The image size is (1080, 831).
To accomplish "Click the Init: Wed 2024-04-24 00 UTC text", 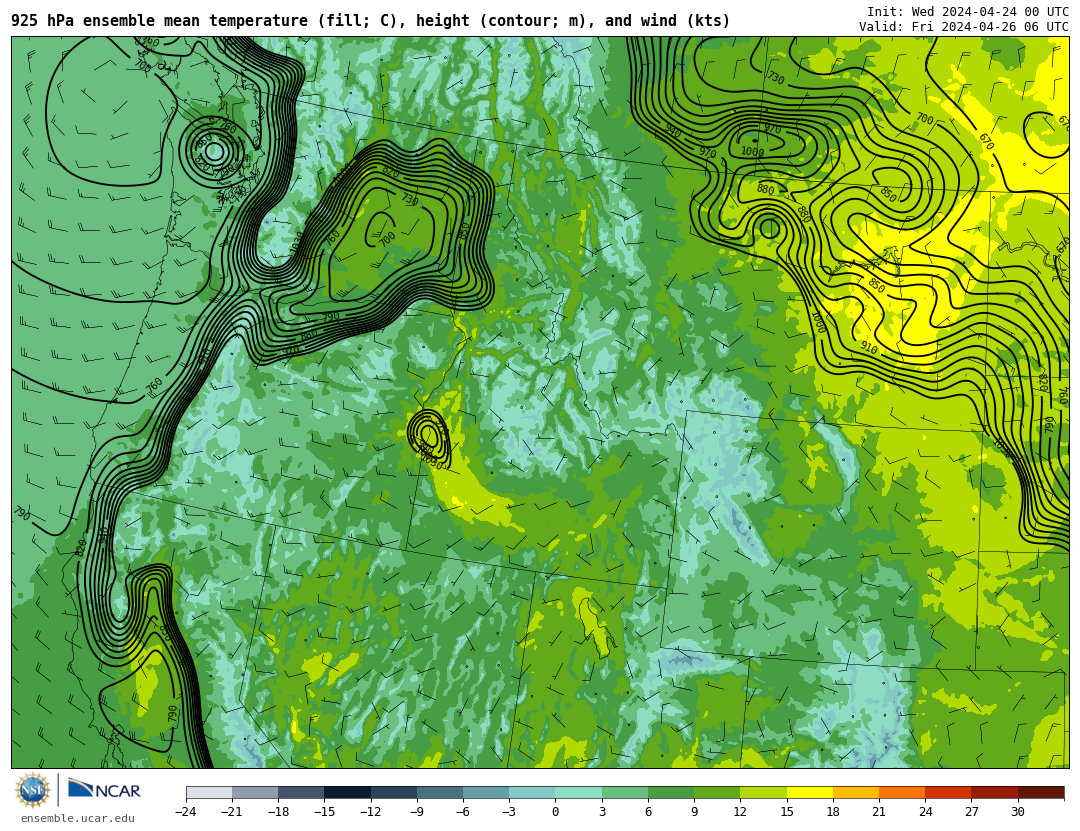I will [967, 11].
